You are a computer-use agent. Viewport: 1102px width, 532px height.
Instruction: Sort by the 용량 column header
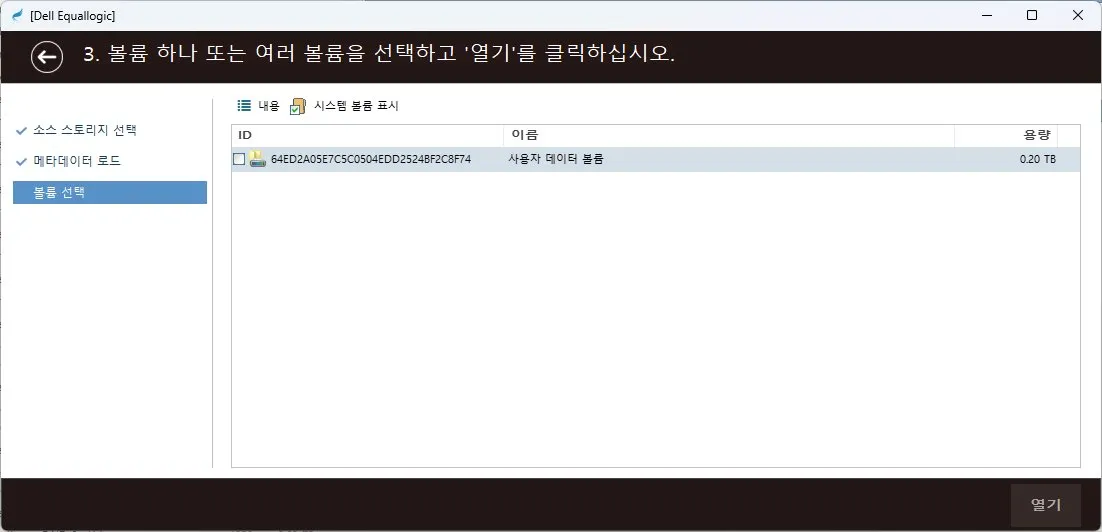(x=1006, y=136)
